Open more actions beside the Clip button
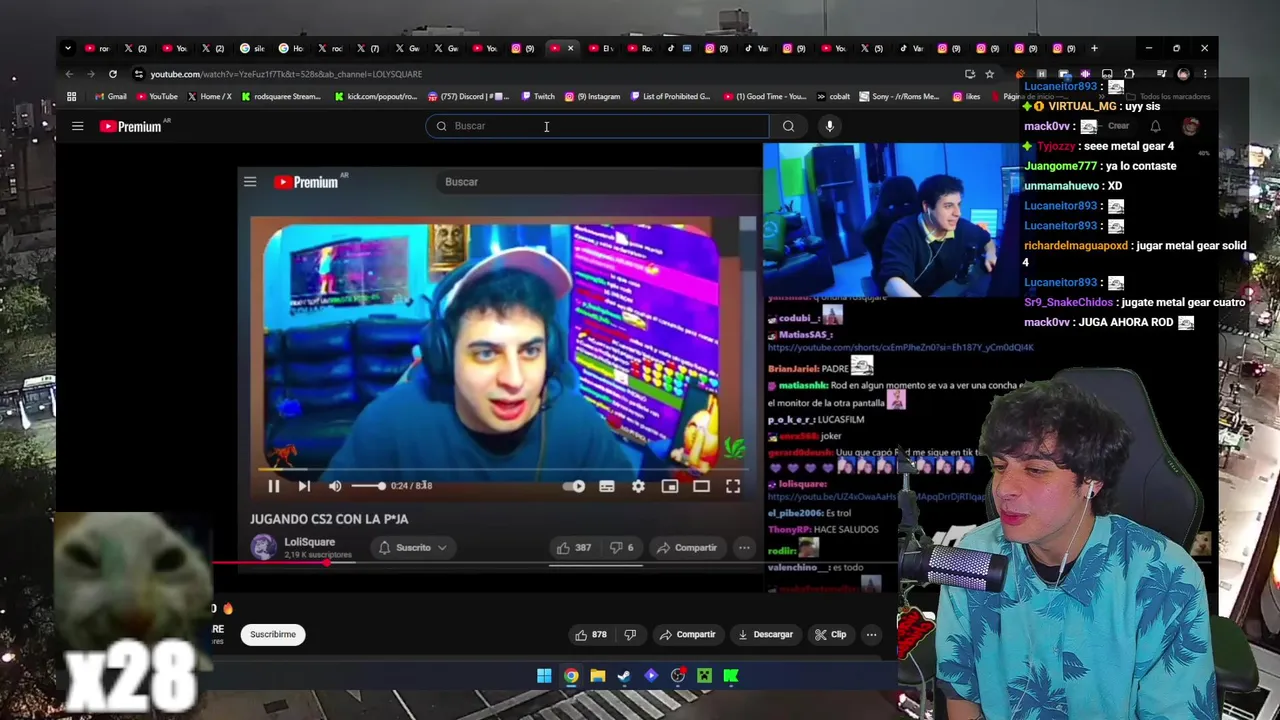1280x720 pixels. 871,635
